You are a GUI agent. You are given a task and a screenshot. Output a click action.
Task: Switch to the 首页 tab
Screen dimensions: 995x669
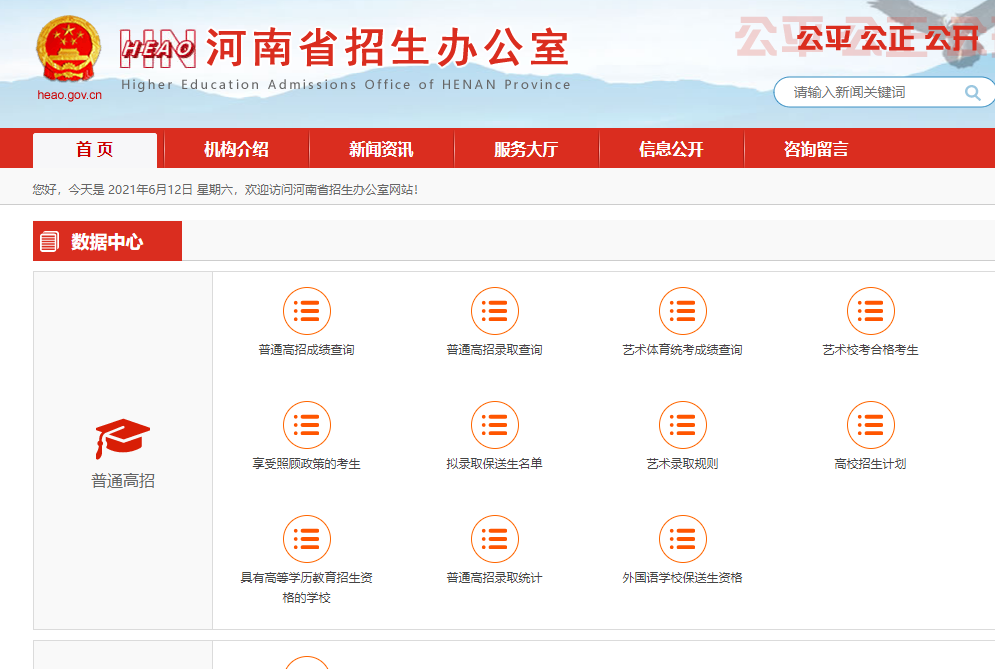pos(95,150)
